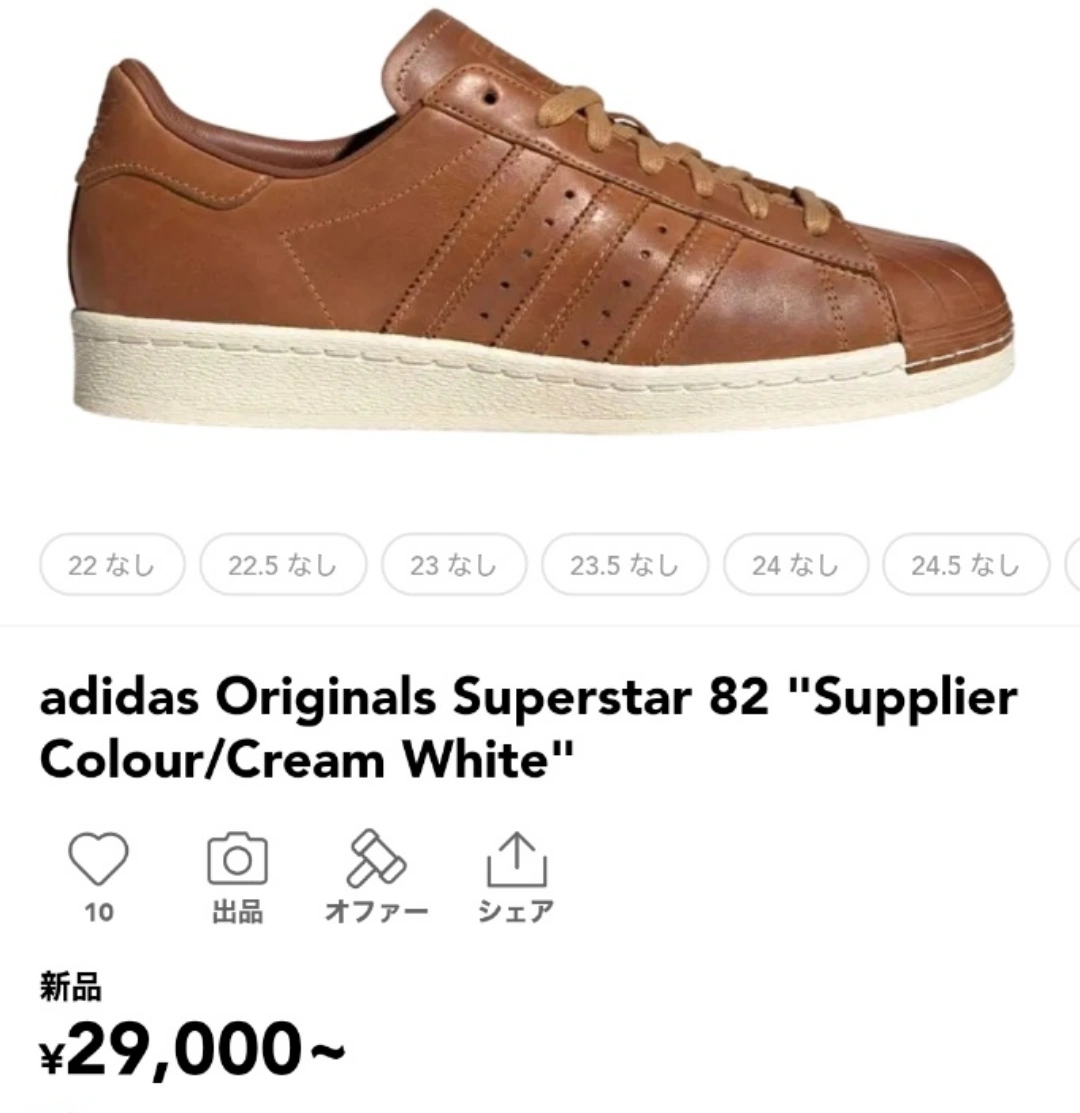1080x1113 pixels.
Task: Tap the シェア share icon
Action: coord(517,859)
